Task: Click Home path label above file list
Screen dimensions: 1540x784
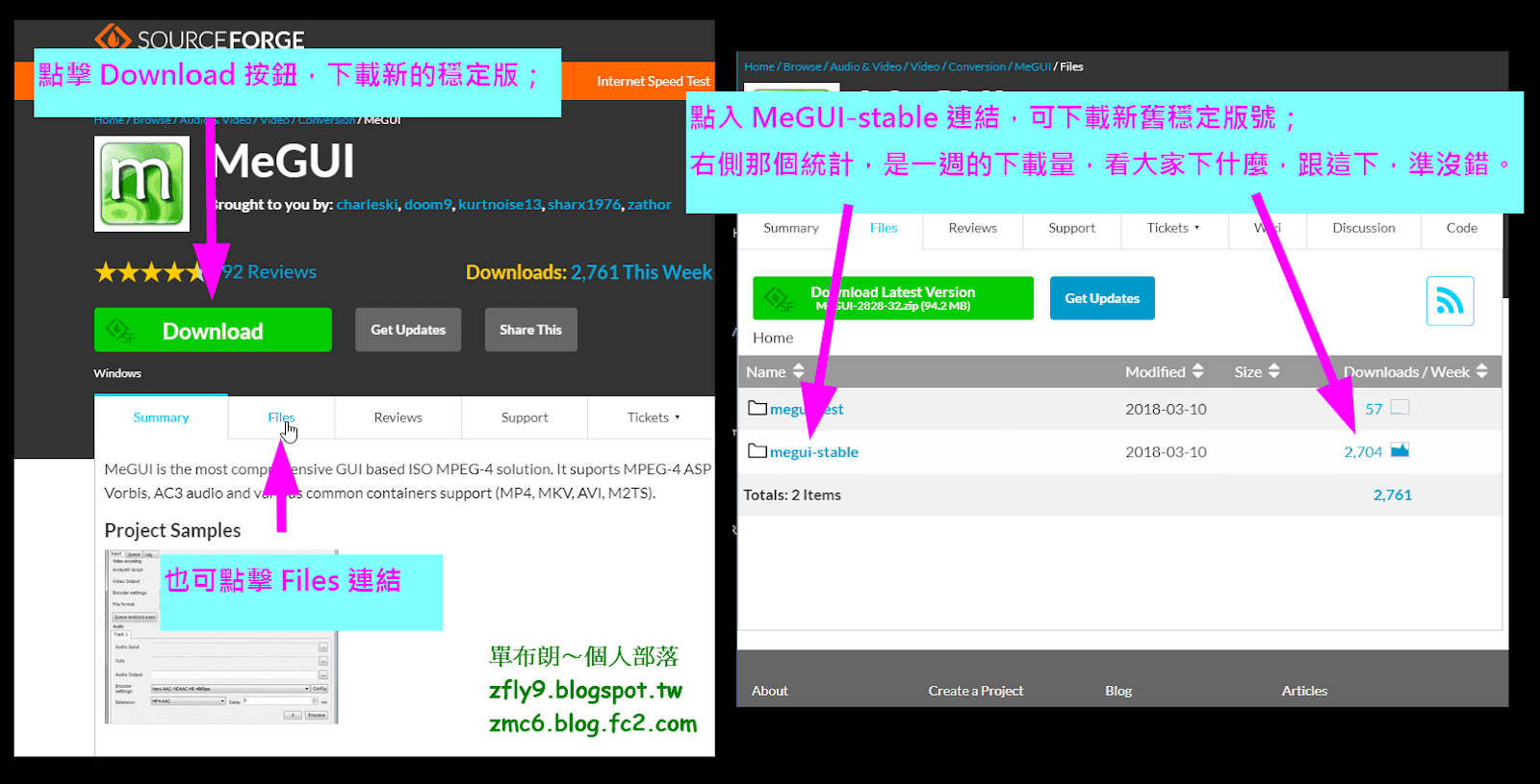Action: [773, 338]
